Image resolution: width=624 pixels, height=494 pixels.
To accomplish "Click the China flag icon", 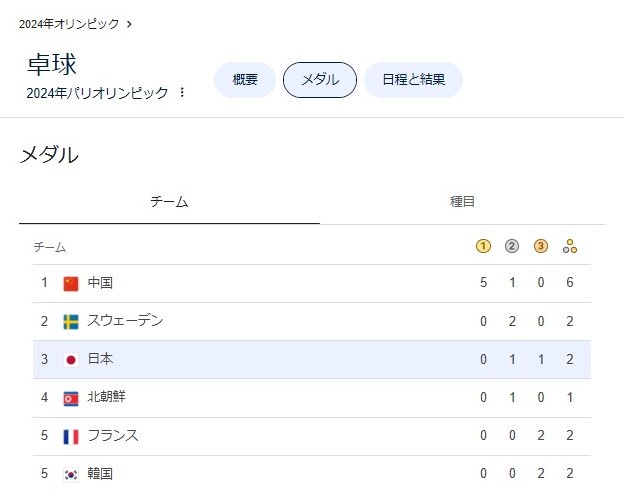I will point(71,284).
